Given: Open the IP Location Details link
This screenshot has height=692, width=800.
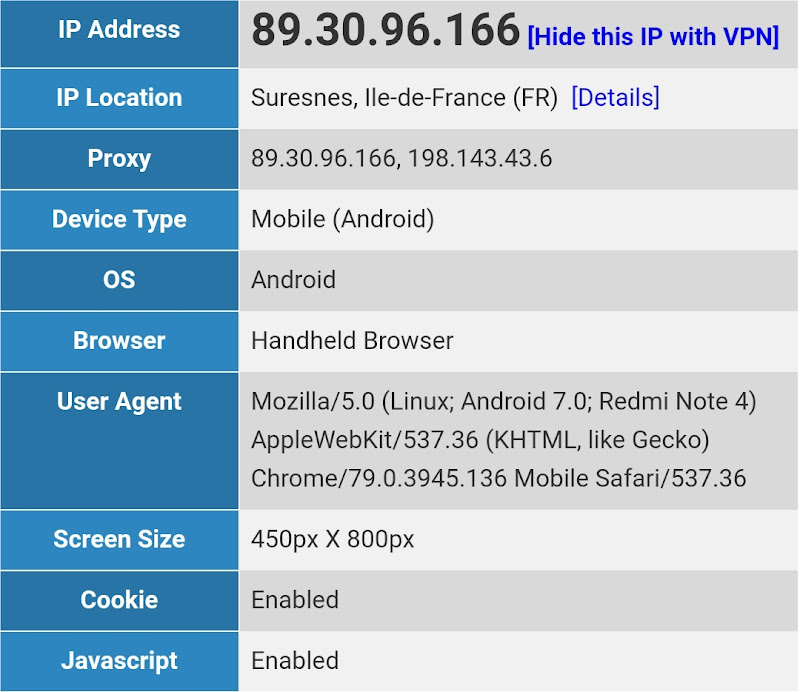Looking at the screenshot, I should pyautogui.click(x=615, y=97).
